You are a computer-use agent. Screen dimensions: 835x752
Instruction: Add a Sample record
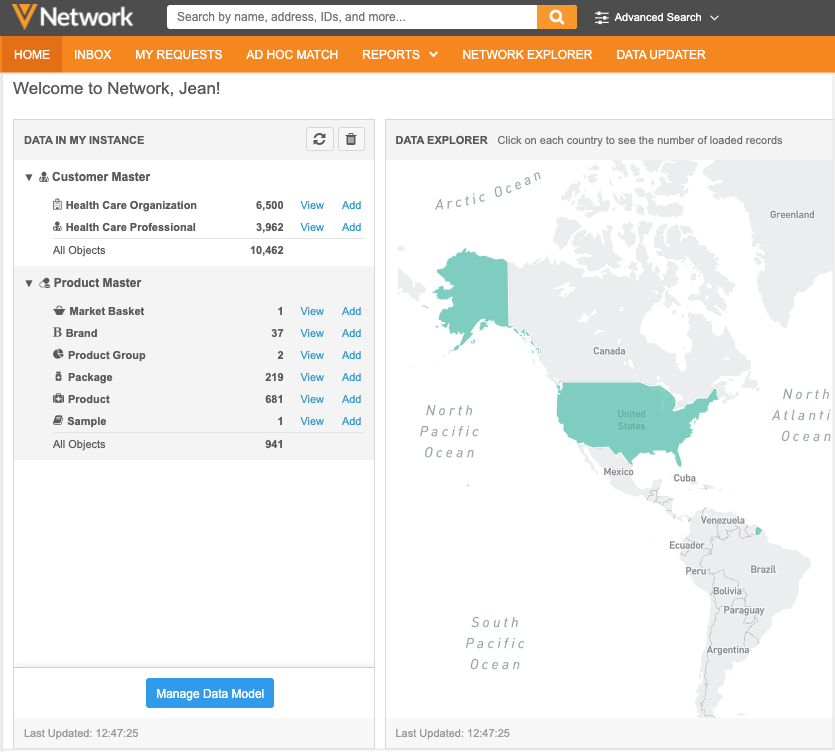[351, 421]
